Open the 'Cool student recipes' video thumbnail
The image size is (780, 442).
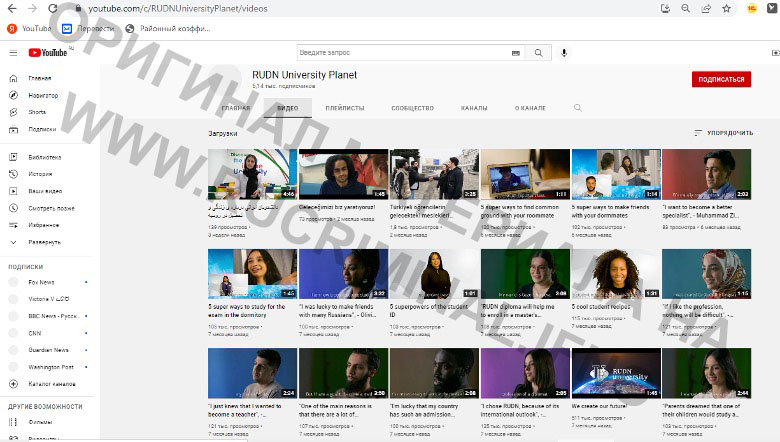tap(615, 274)
